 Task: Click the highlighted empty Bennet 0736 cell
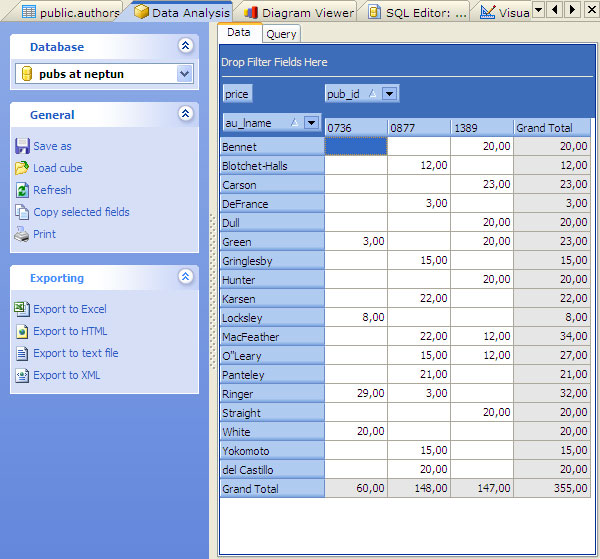356,146
